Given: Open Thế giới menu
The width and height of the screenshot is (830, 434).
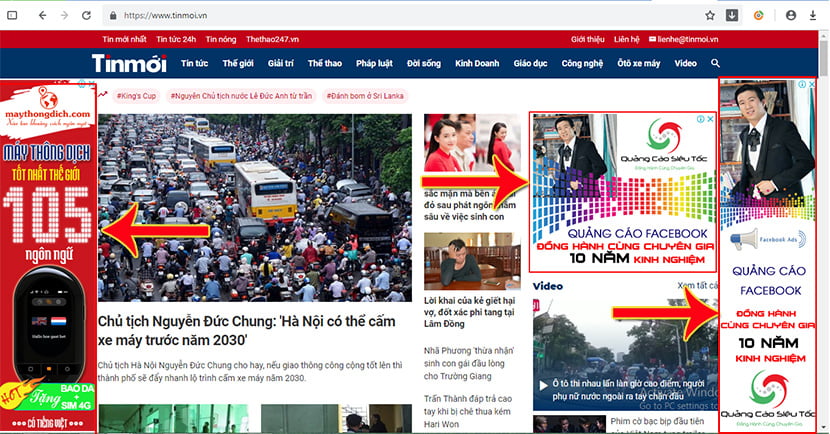Looking at the screenshot, I should click(238, 63).
